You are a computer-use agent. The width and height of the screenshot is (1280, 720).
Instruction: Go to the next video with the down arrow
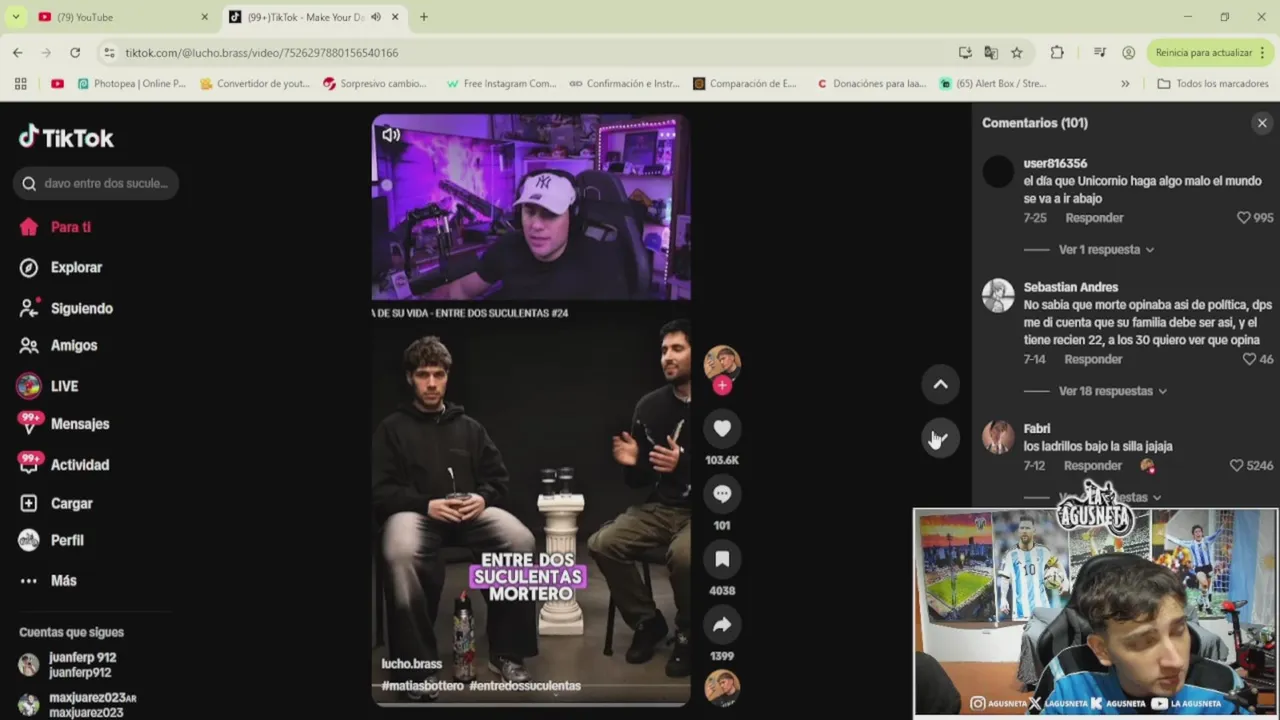940,438
